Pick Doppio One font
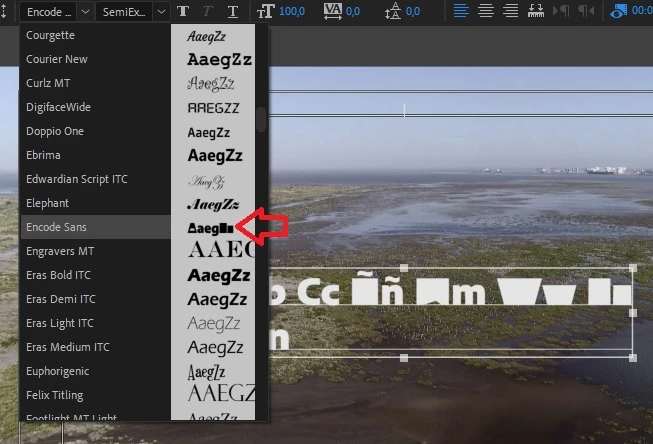This screenshot has width=653, height=444. tap(95, 131)
